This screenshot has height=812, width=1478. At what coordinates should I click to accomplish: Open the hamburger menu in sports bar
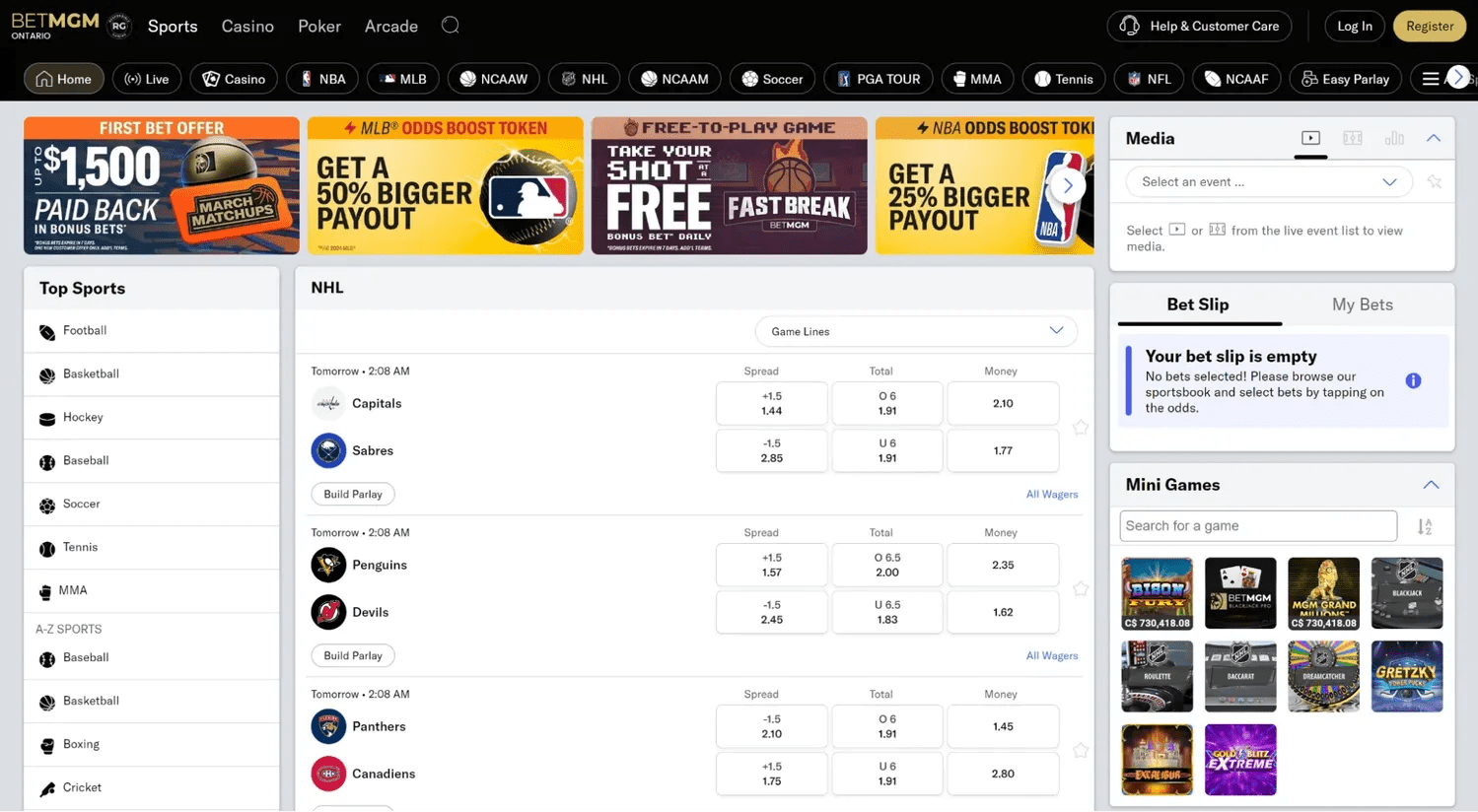1431,79
